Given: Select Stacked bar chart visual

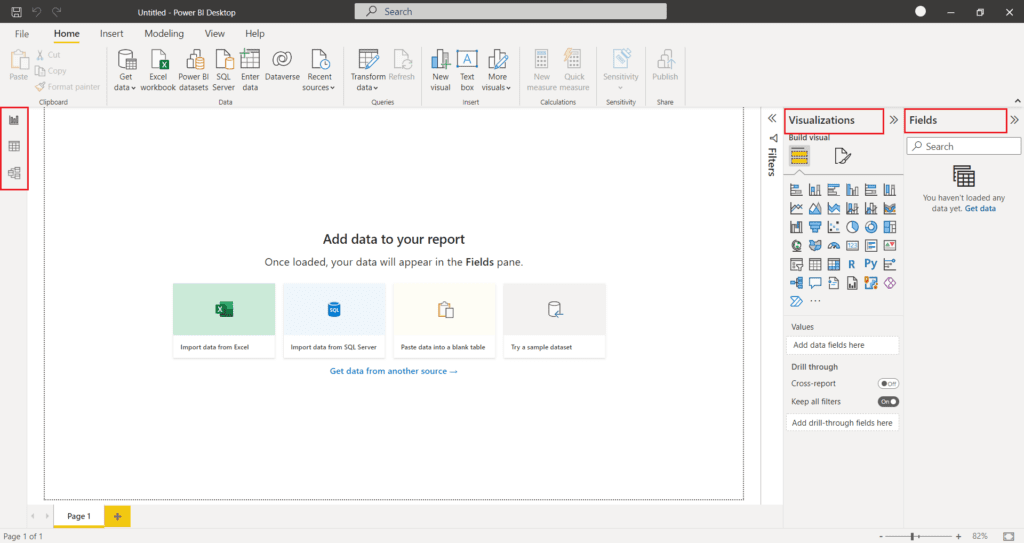Looking at the screenshot, I should tap(796, 189).
